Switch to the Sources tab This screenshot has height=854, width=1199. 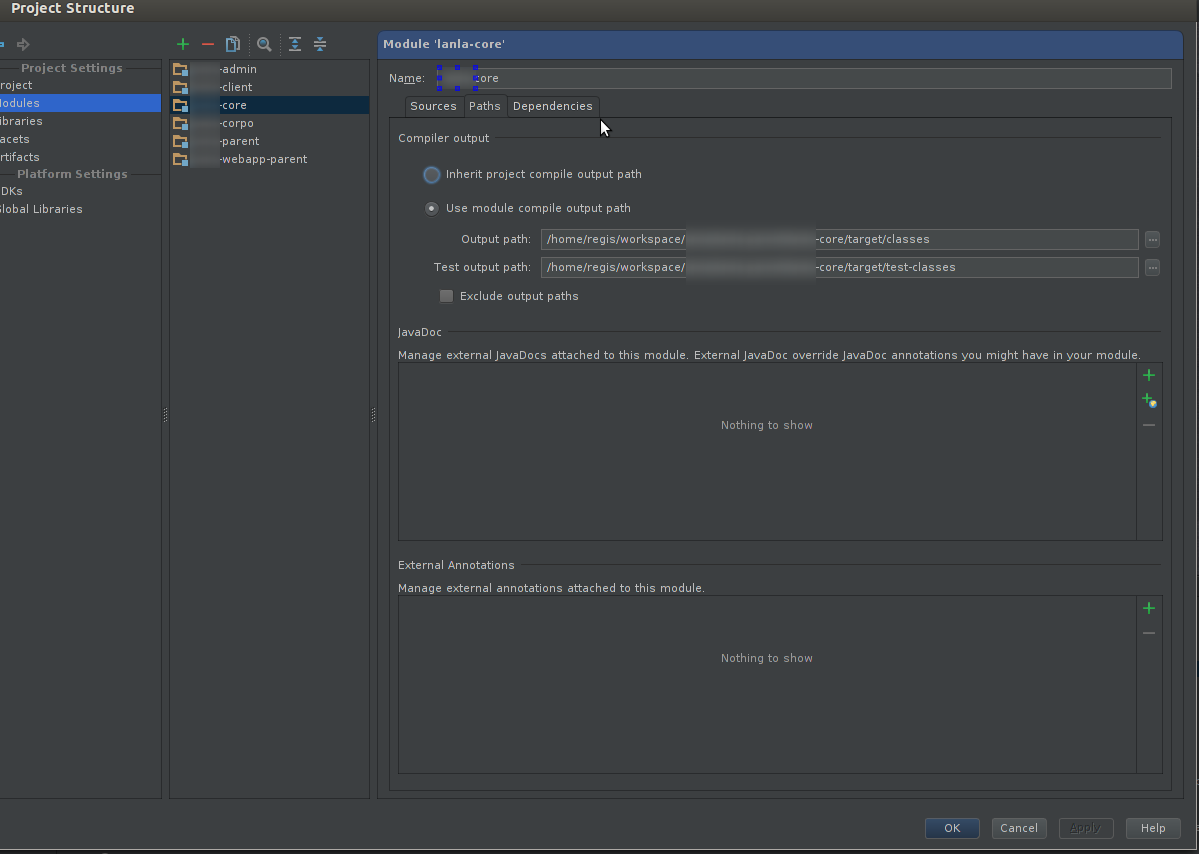[x=433, y=106]
